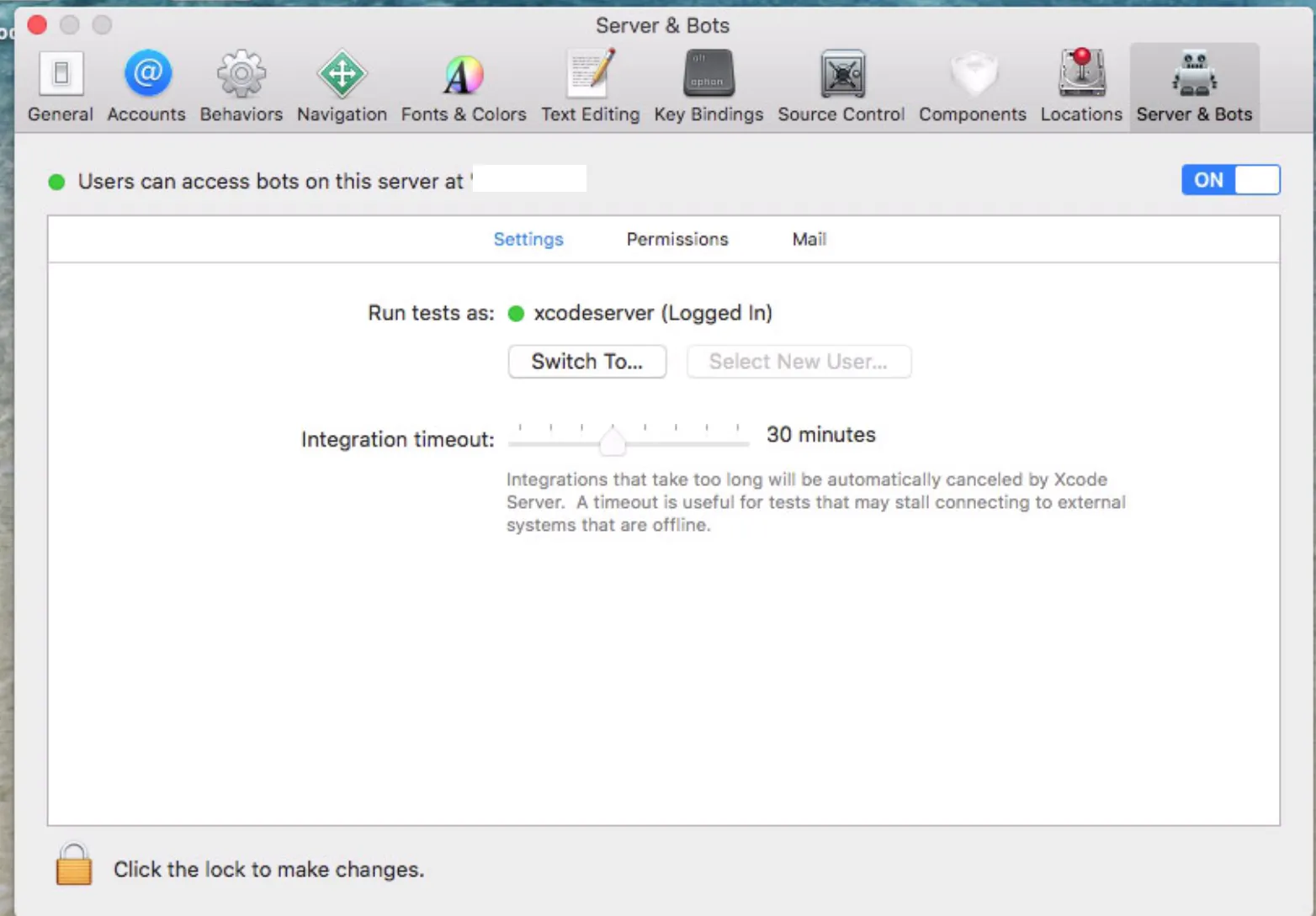Click the server address field
Viewport: 1316px width, 916px height.
click(529, 179)
